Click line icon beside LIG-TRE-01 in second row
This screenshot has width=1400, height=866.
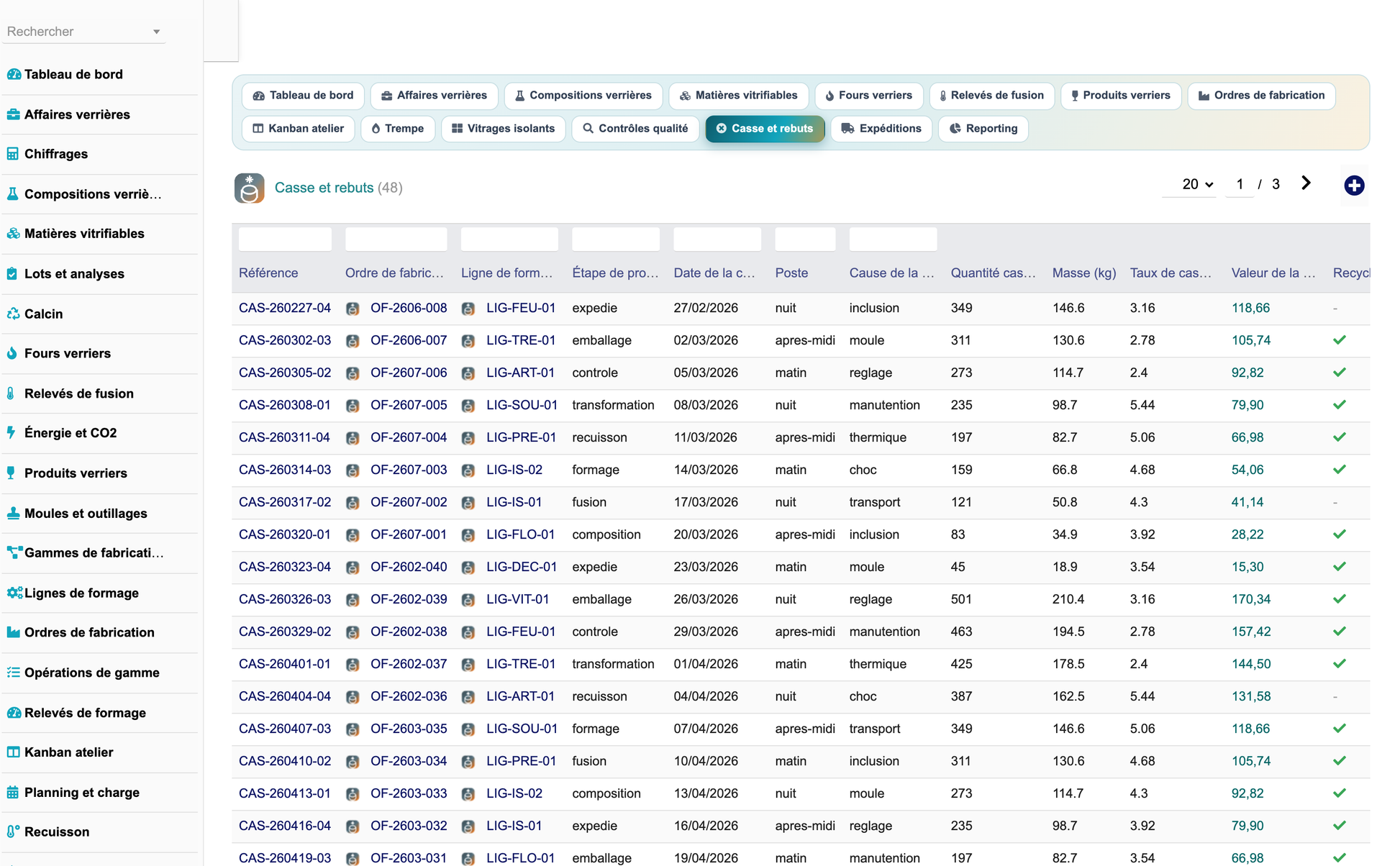tap(468, 341)
